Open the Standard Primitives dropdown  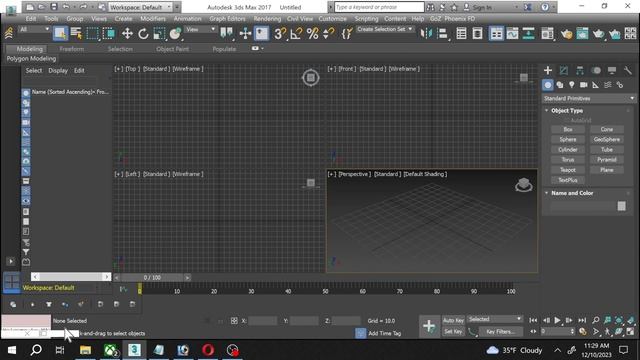point(589,98)
